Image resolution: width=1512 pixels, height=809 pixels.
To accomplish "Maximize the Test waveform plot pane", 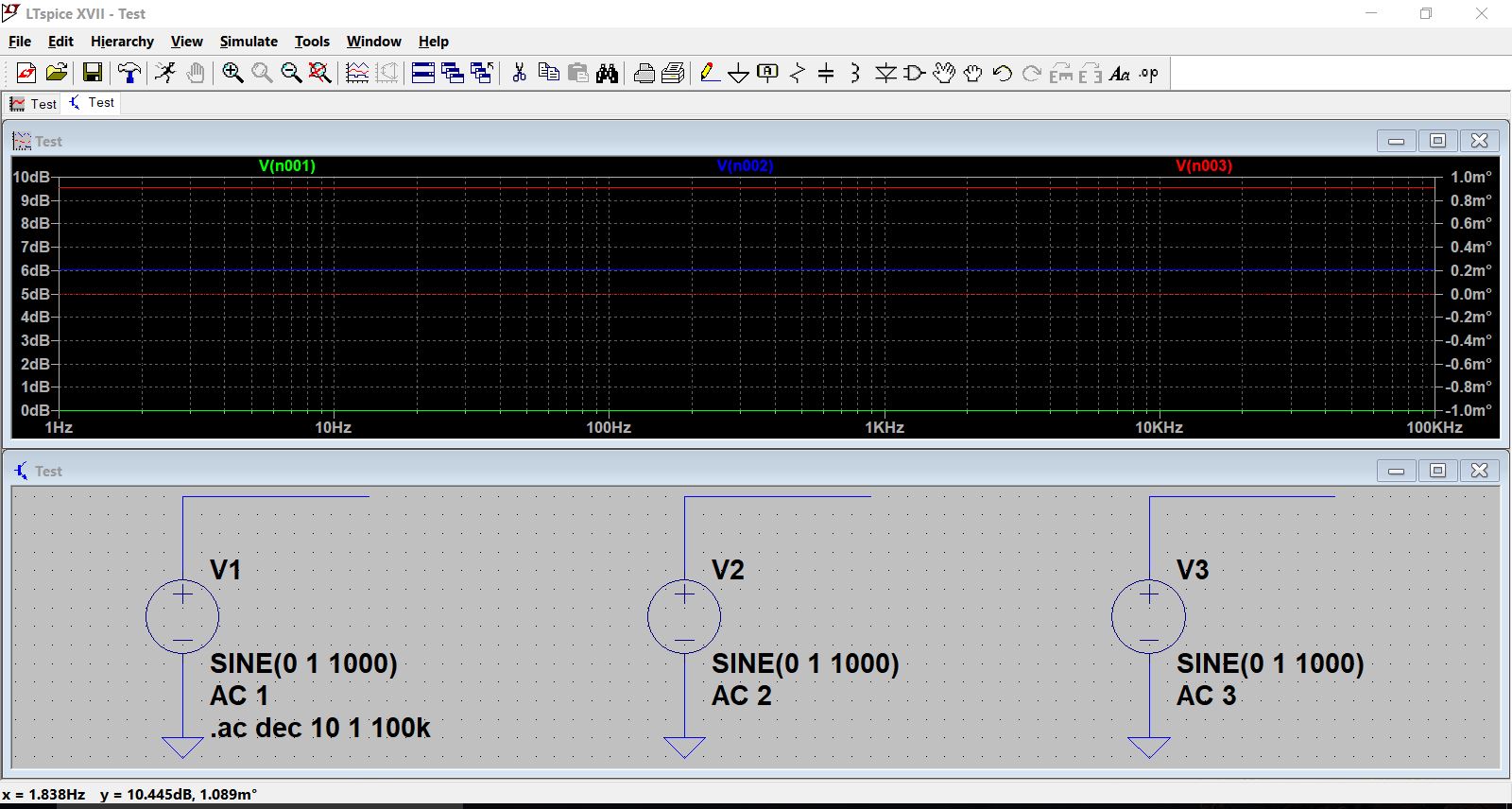I will (x=1437, y=141).
